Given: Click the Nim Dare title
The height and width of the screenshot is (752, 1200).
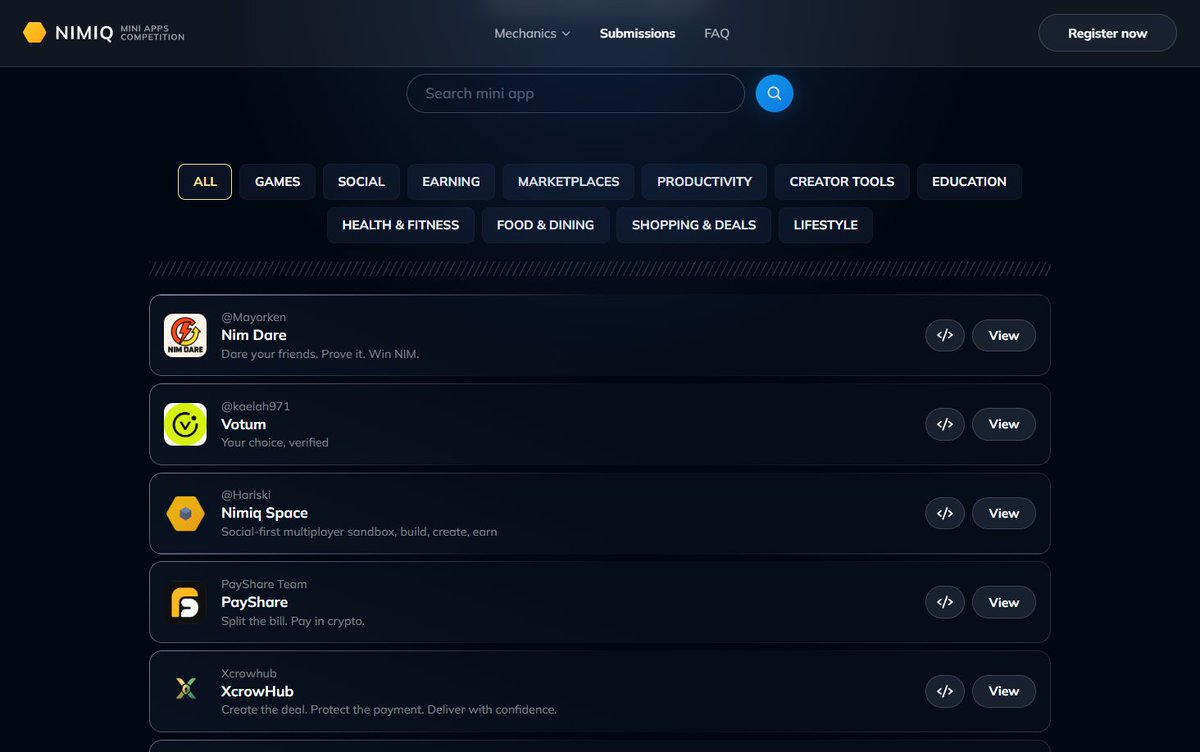Looking at the screenshot, I should click(254, 335).
